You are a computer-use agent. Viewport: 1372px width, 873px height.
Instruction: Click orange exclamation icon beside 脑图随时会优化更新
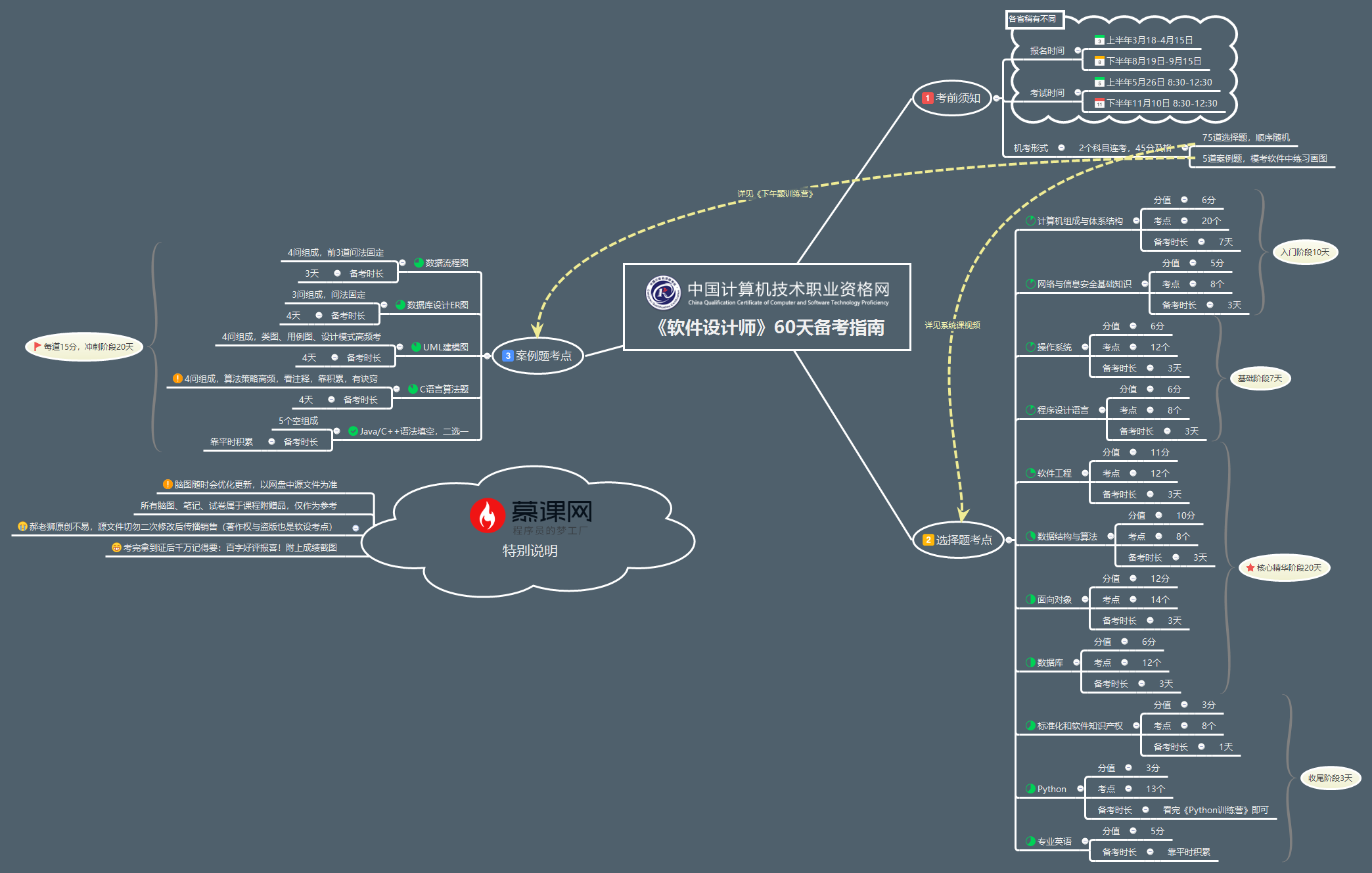click(168, 484)
